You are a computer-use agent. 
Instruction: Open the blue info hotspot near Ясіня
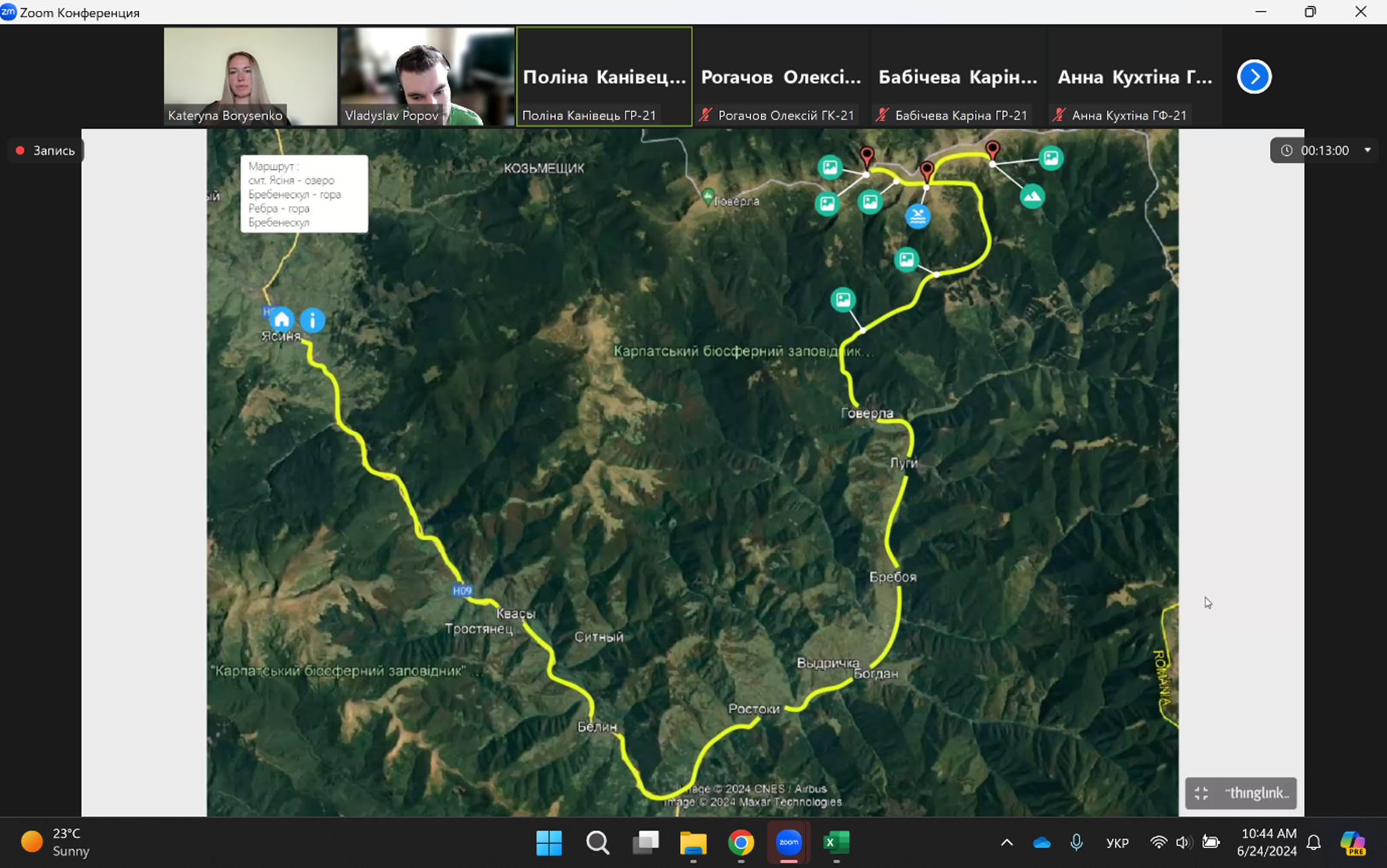click(x=312, y=321)
